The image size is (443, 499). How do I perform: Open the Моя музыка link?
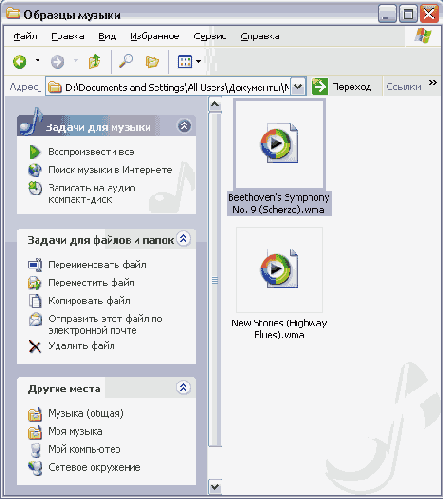point(75,431)
